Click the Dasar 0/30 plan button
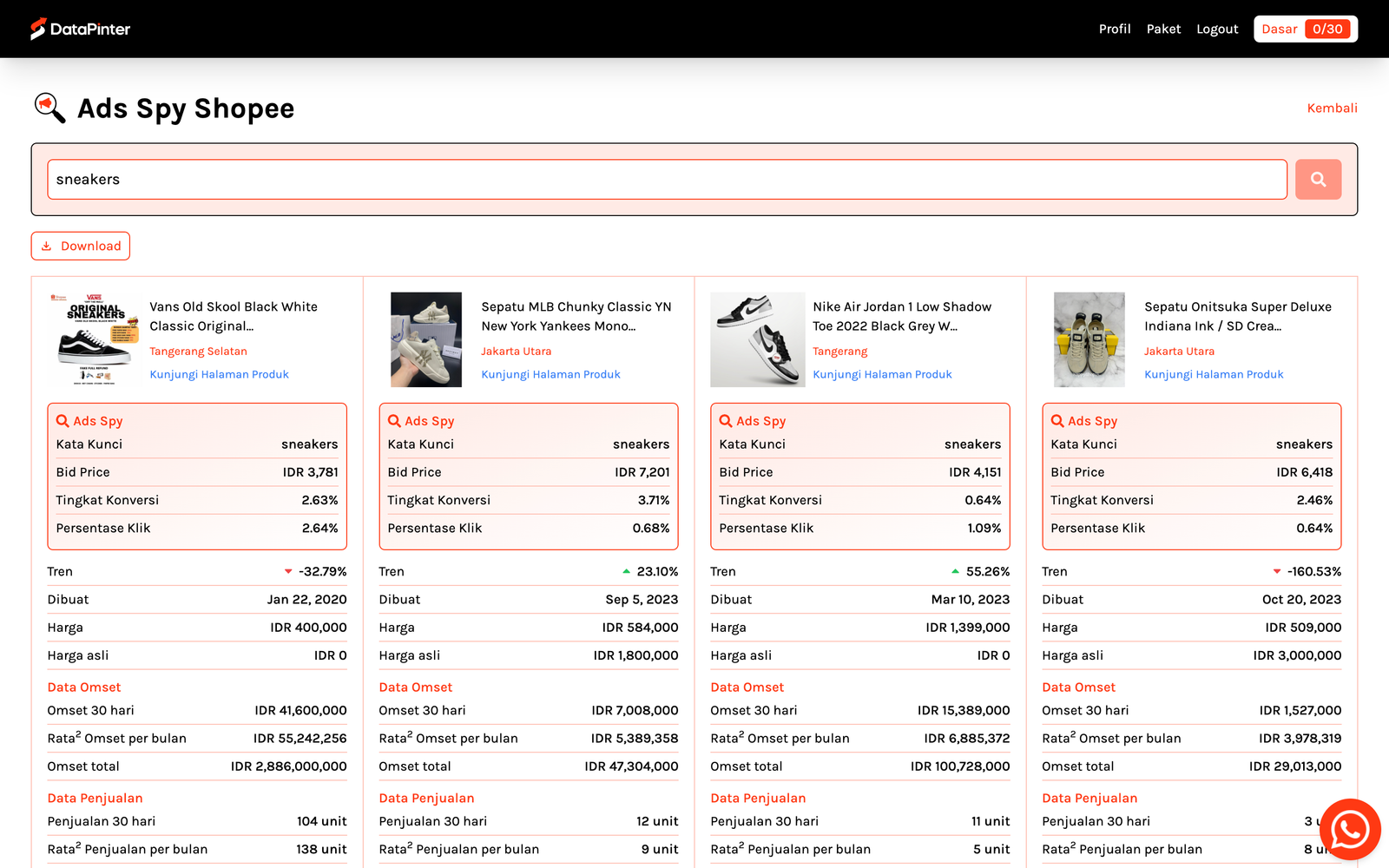This screenshot has width=1389, height=868. click(x=1305, y=29)
